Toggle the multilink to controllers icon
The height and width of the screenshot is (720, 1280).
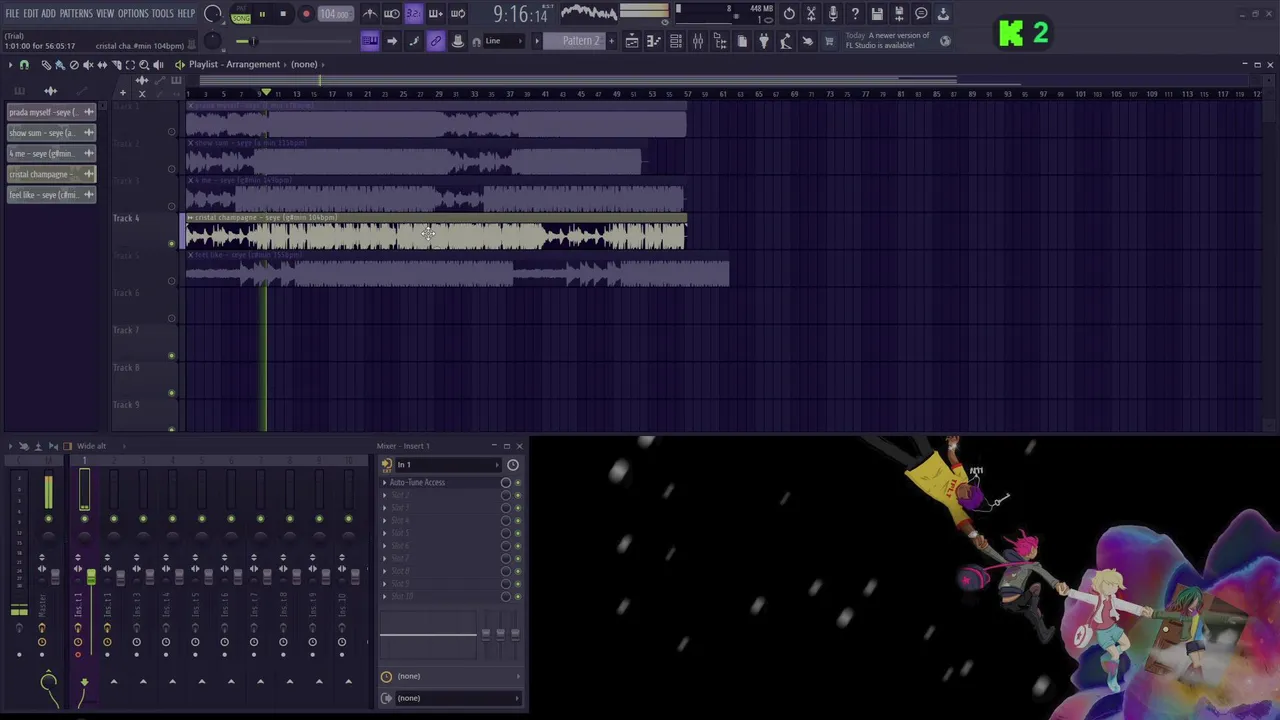435,41
